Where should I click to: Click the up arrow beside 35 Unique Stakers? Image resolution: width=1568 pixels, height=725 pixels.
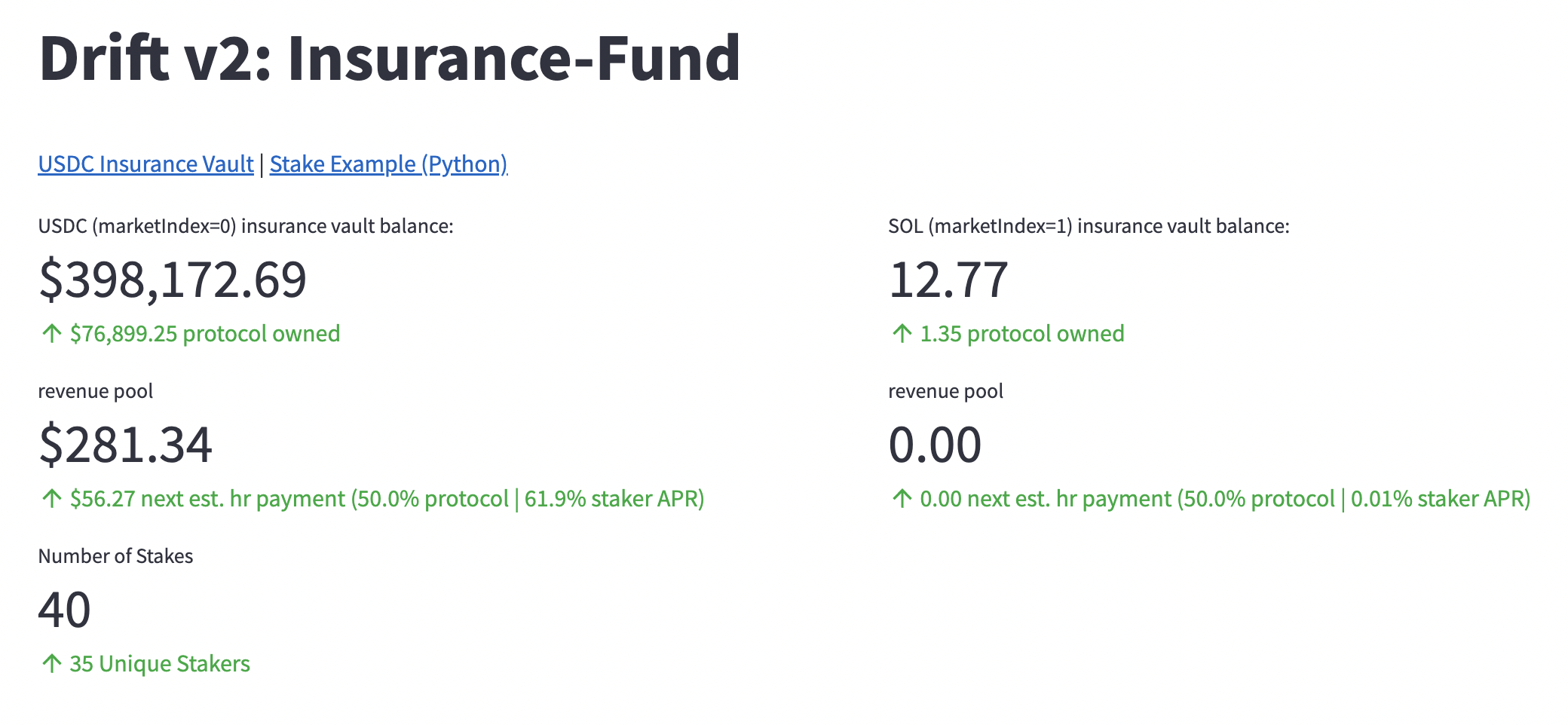point(51,664)
